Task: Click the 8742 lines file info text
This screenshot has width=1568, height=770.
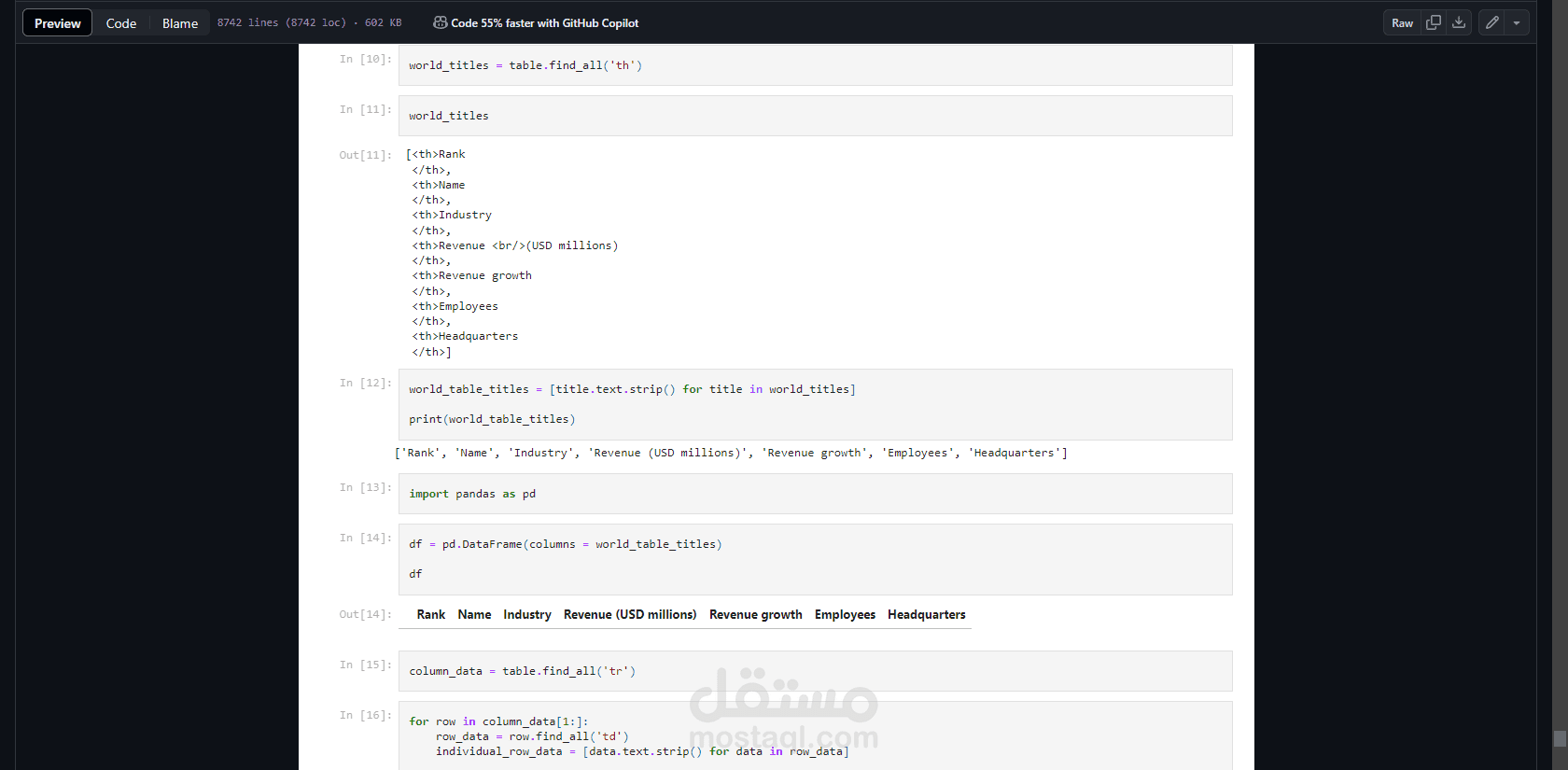Action: 310,22
